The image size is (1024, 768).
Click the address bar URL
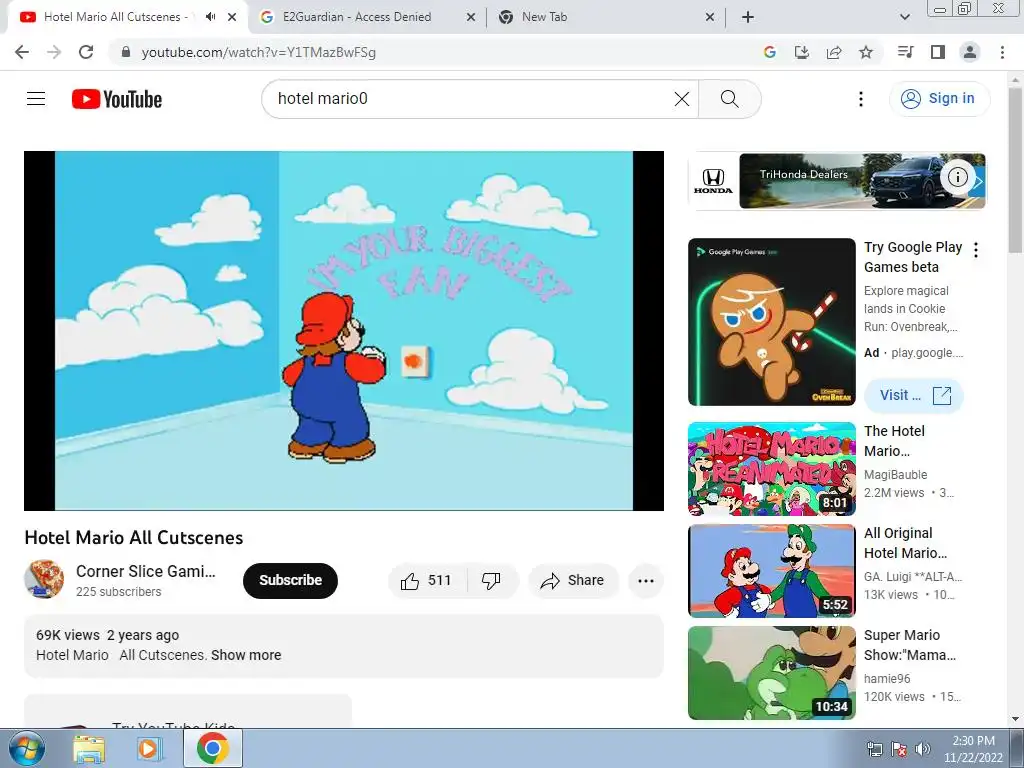click(x=259, y=52)
